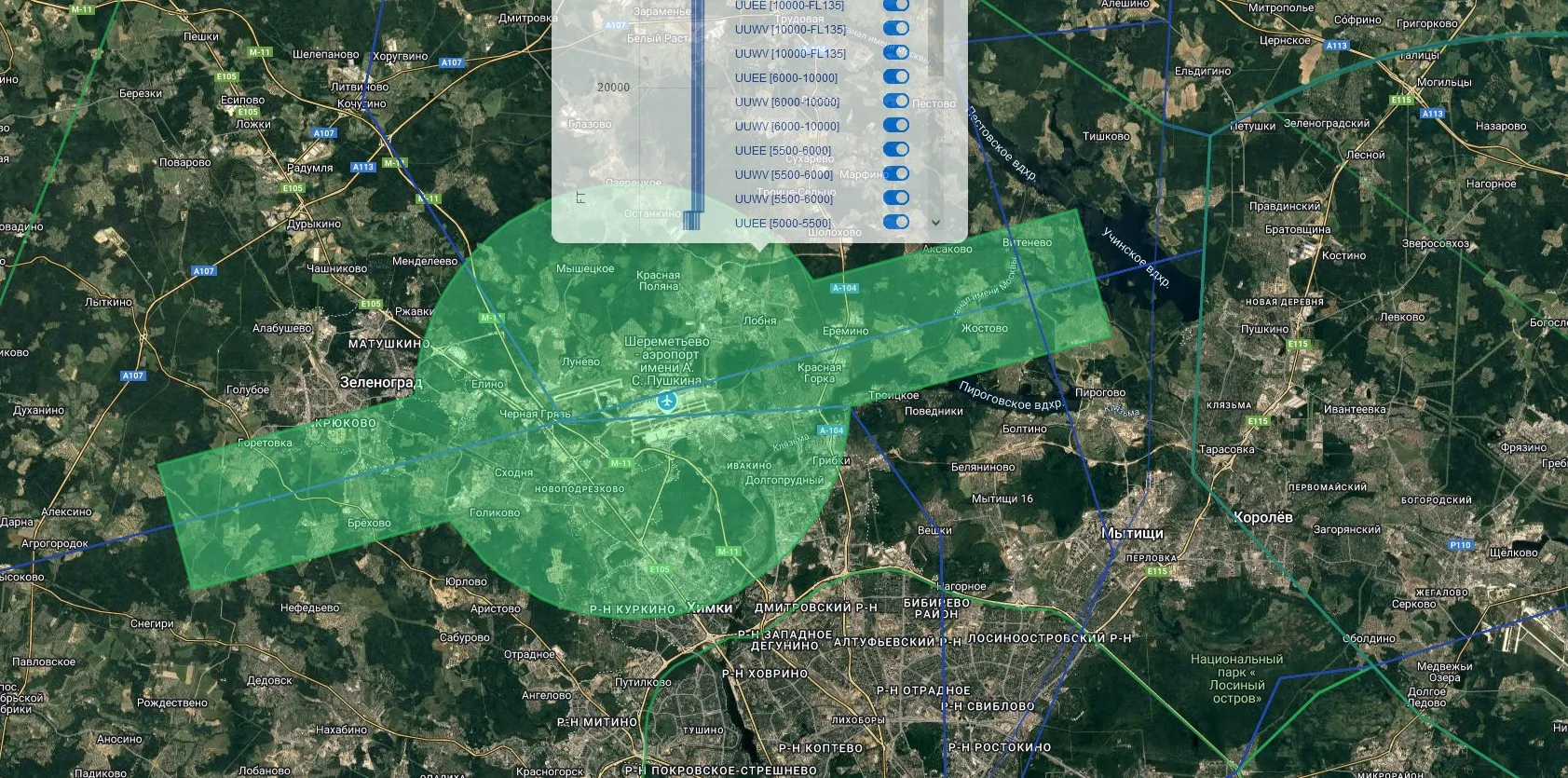Click the Королёв city label
1568x778 pixels.
pyautogui.click(x=1262, y=517)
